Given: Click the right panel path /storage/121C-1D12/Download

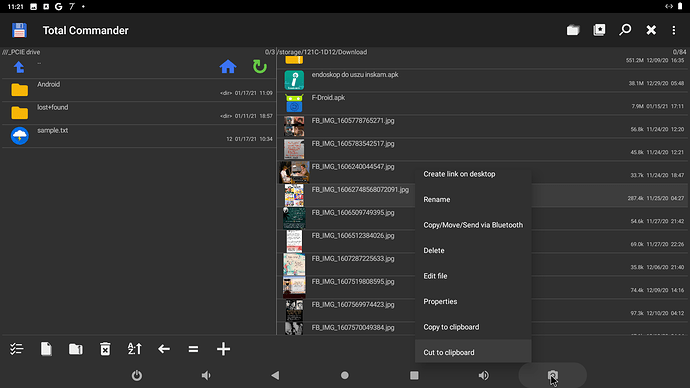Looking at the screenshot, I should 322,52.
